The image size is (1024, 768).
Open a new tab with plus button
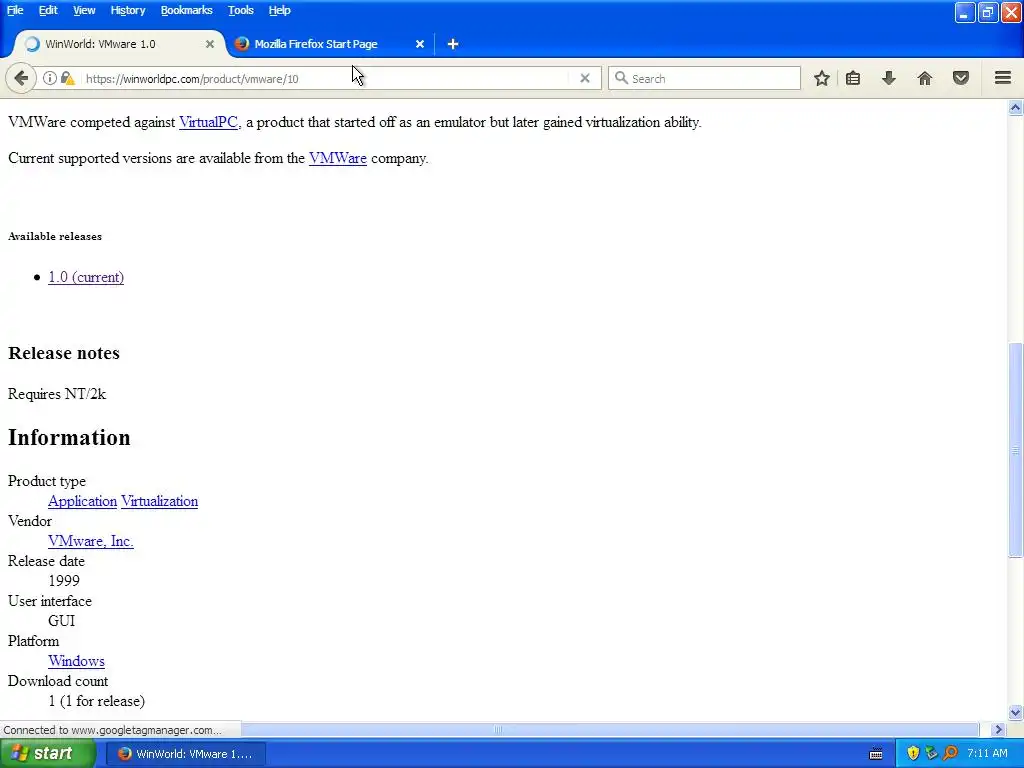(453, 44)
